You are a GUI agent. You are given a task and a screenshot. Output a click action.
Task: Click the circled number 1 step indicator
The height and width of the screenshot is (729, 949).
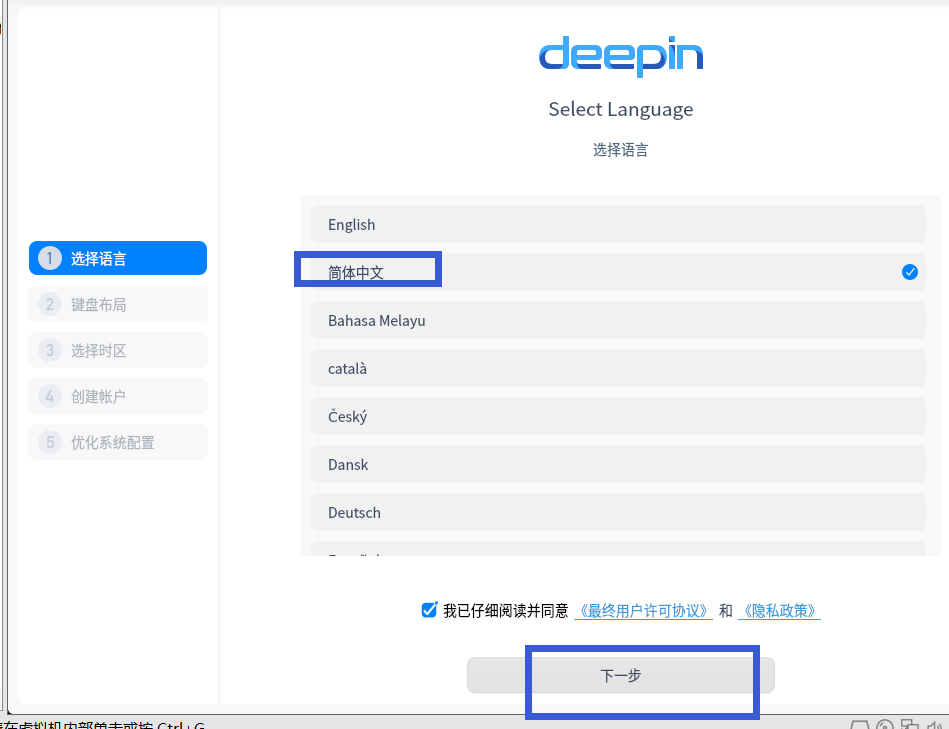[x=50, y=257]
